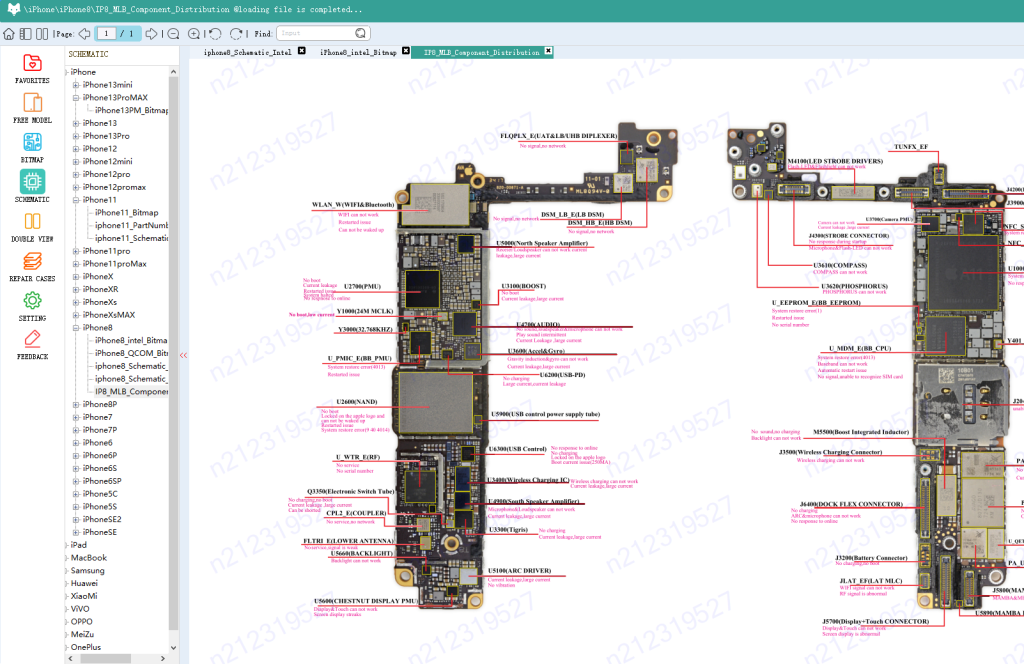
Task: Select the Huawei category in tree
Action: [x=84, y=584]
